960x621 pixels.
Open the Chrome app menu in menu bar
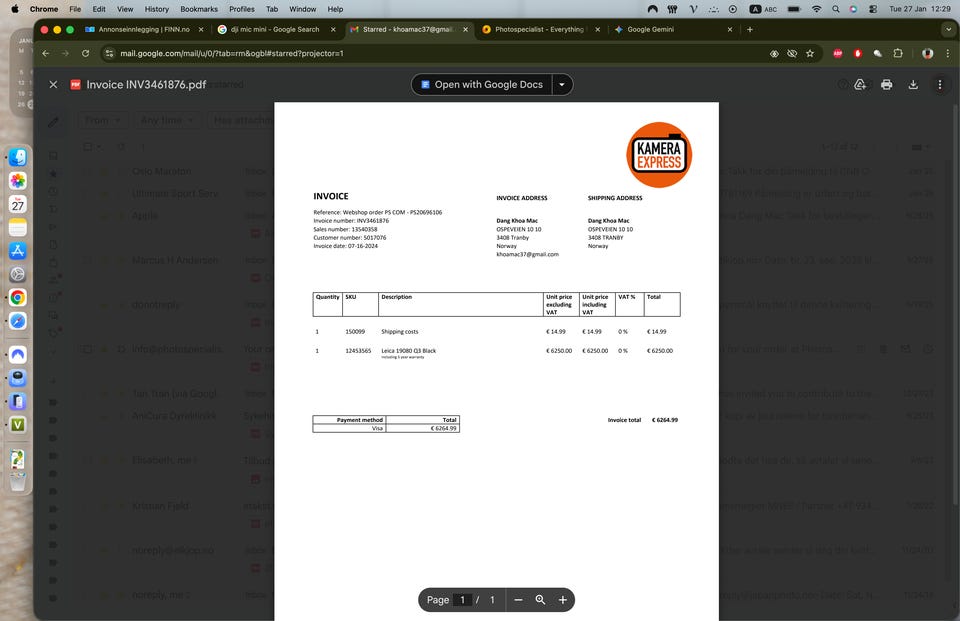click(x=43, y=9)
